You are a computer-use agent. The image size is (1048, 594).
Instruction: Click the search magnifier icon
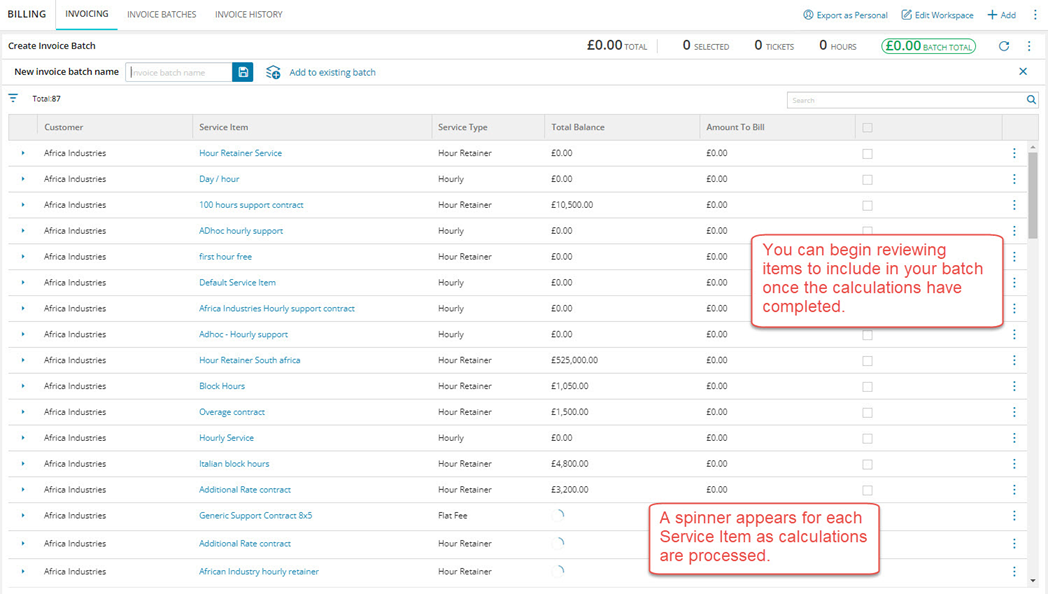(x=1031, y=100)
